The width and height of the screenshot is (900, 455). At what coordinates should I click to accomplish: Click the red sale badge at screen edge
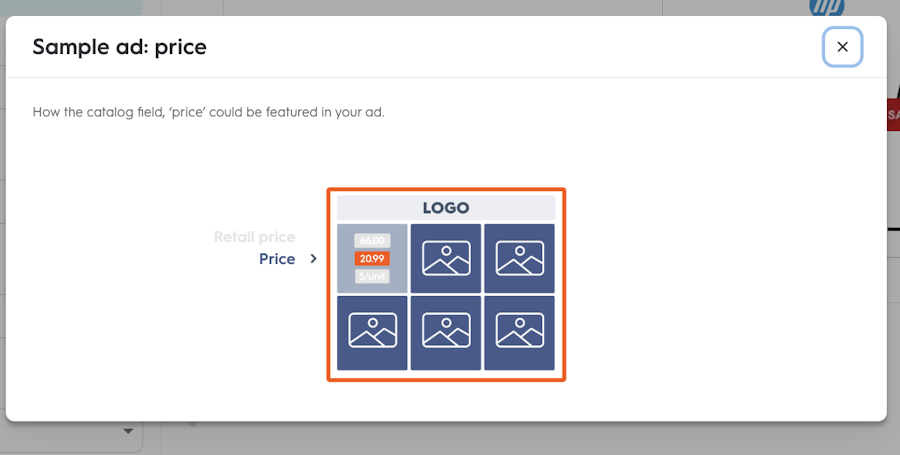pyautogui.click(x=893, y=115)
